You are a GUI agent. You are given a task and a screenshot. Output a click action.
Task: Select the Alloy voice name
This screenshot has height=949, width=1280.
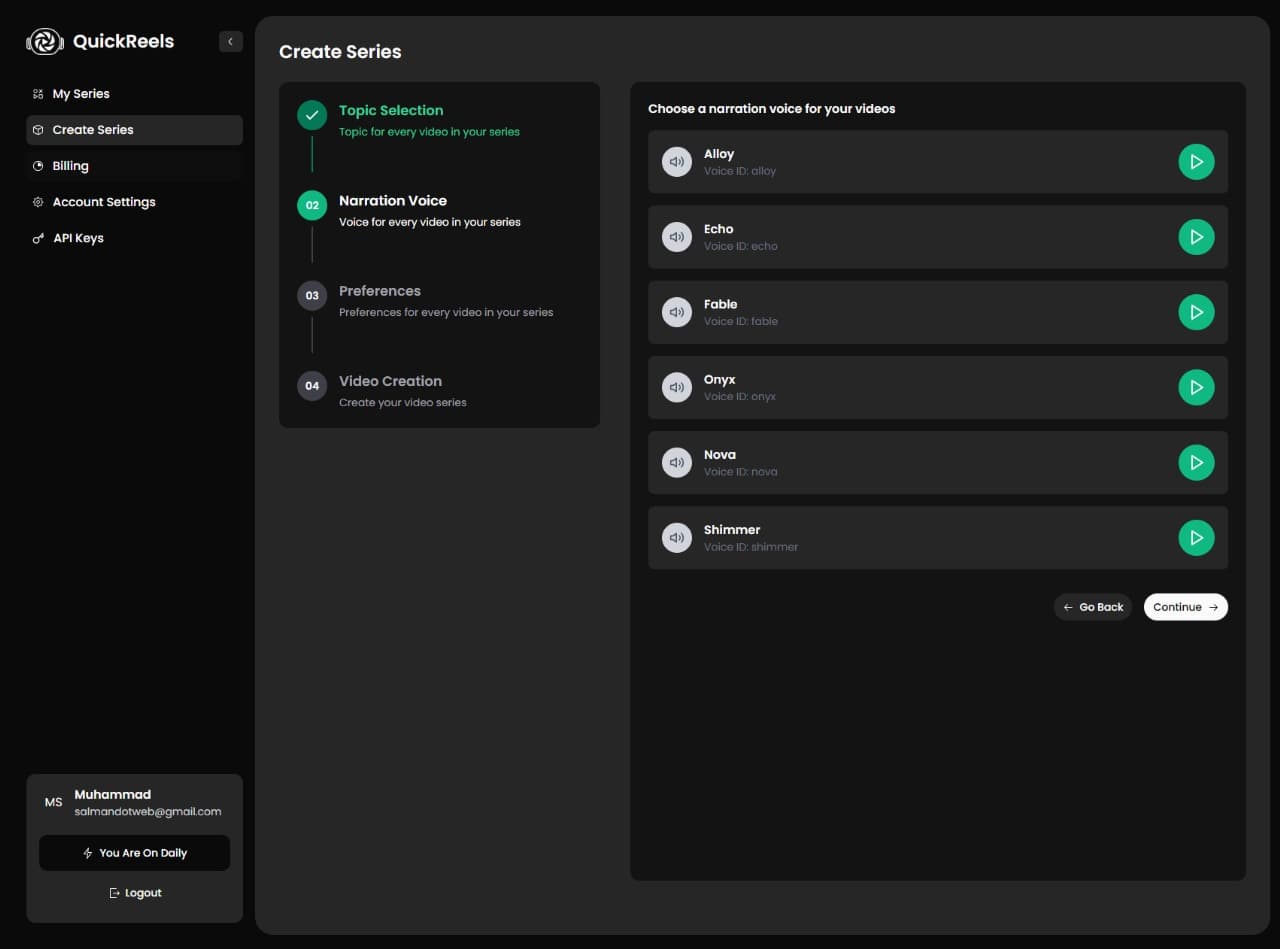[719, 154]
